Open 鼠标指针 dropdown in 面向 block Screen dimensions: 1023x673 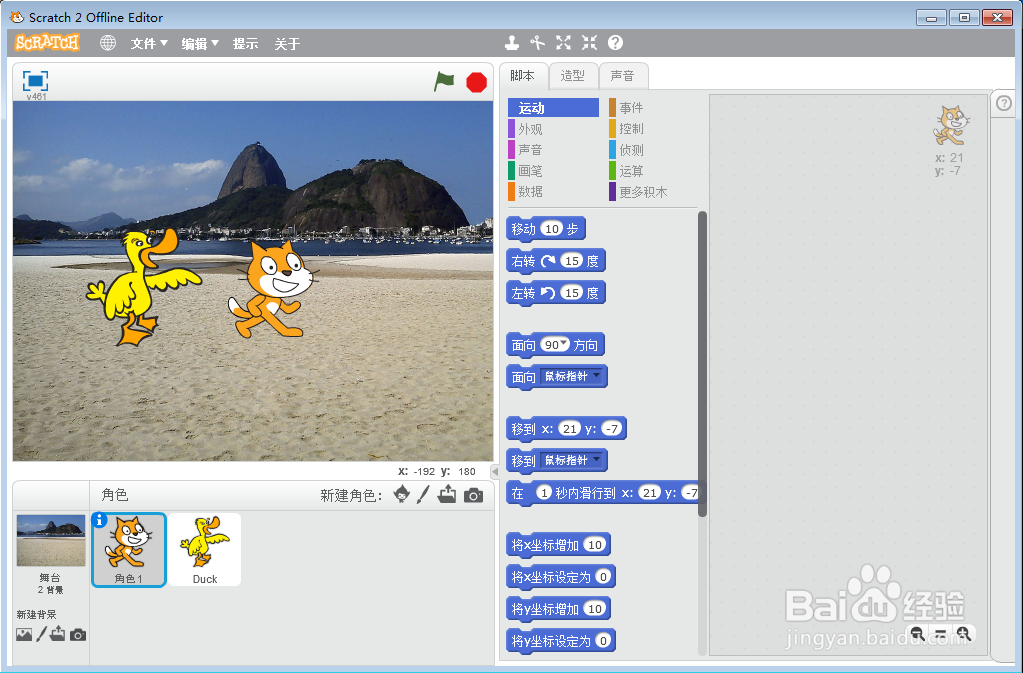tap(572, 376)
